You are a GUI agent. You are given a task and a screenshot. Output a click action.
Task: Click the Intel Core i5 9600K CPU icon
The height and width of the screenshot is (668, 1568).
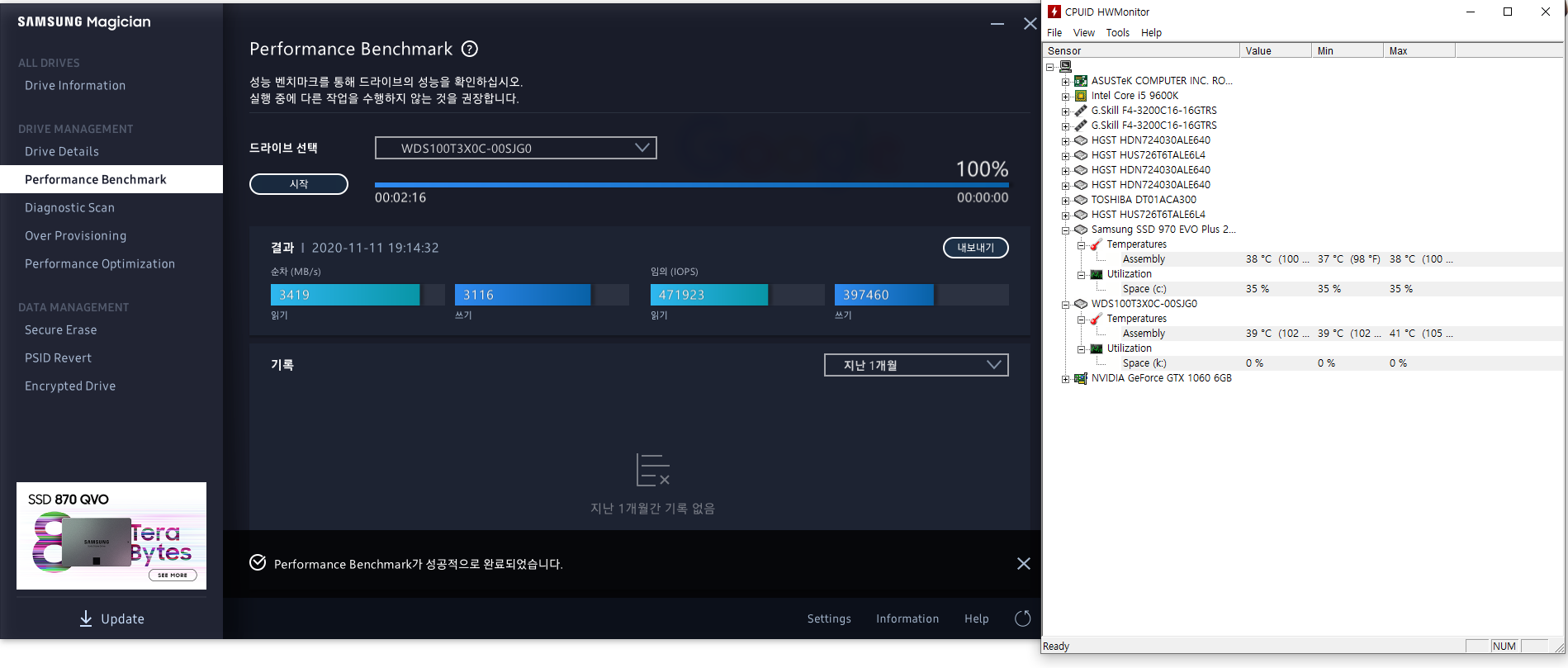click(x=1081, y=96)
